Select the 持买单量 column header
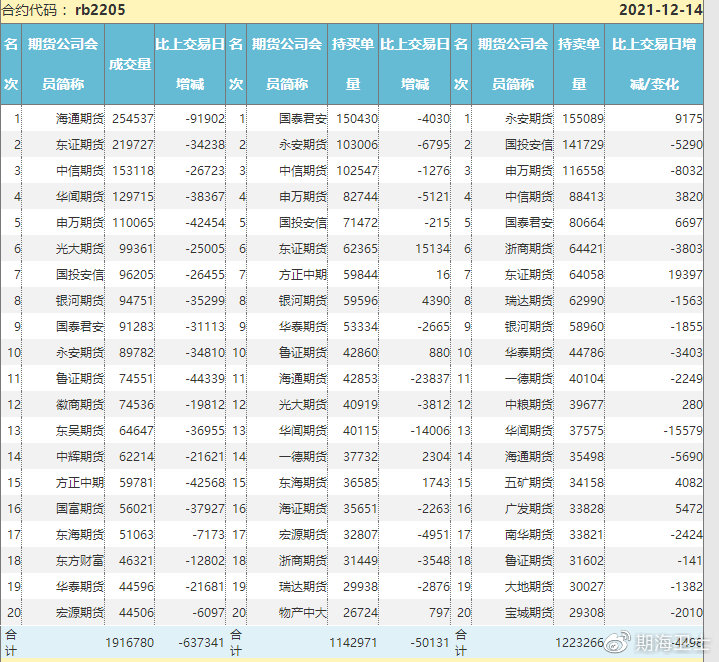The height and width of the screenshot is (662, 719). point(353,64)
